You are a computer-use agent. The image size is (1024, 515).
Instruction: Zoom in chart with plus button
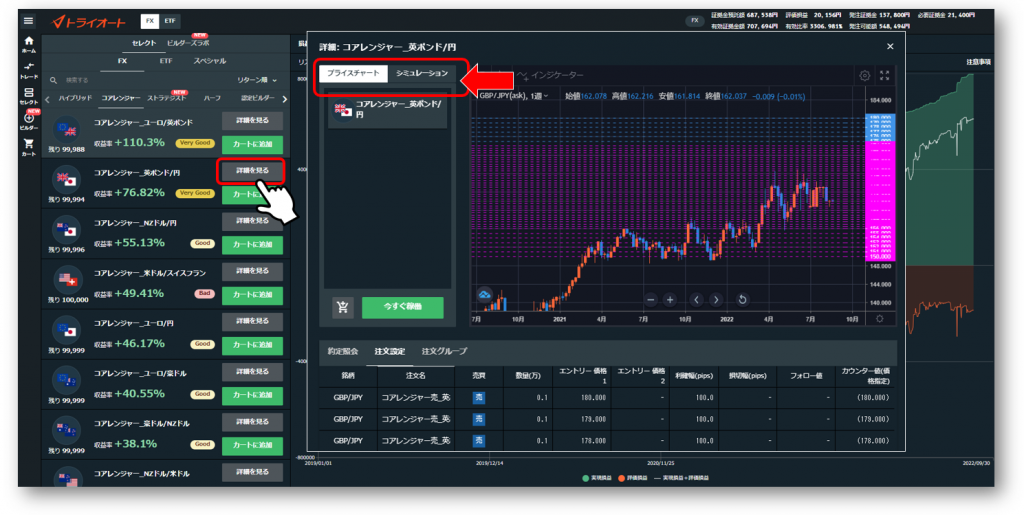pyautogui.click(x=669, y=300)
